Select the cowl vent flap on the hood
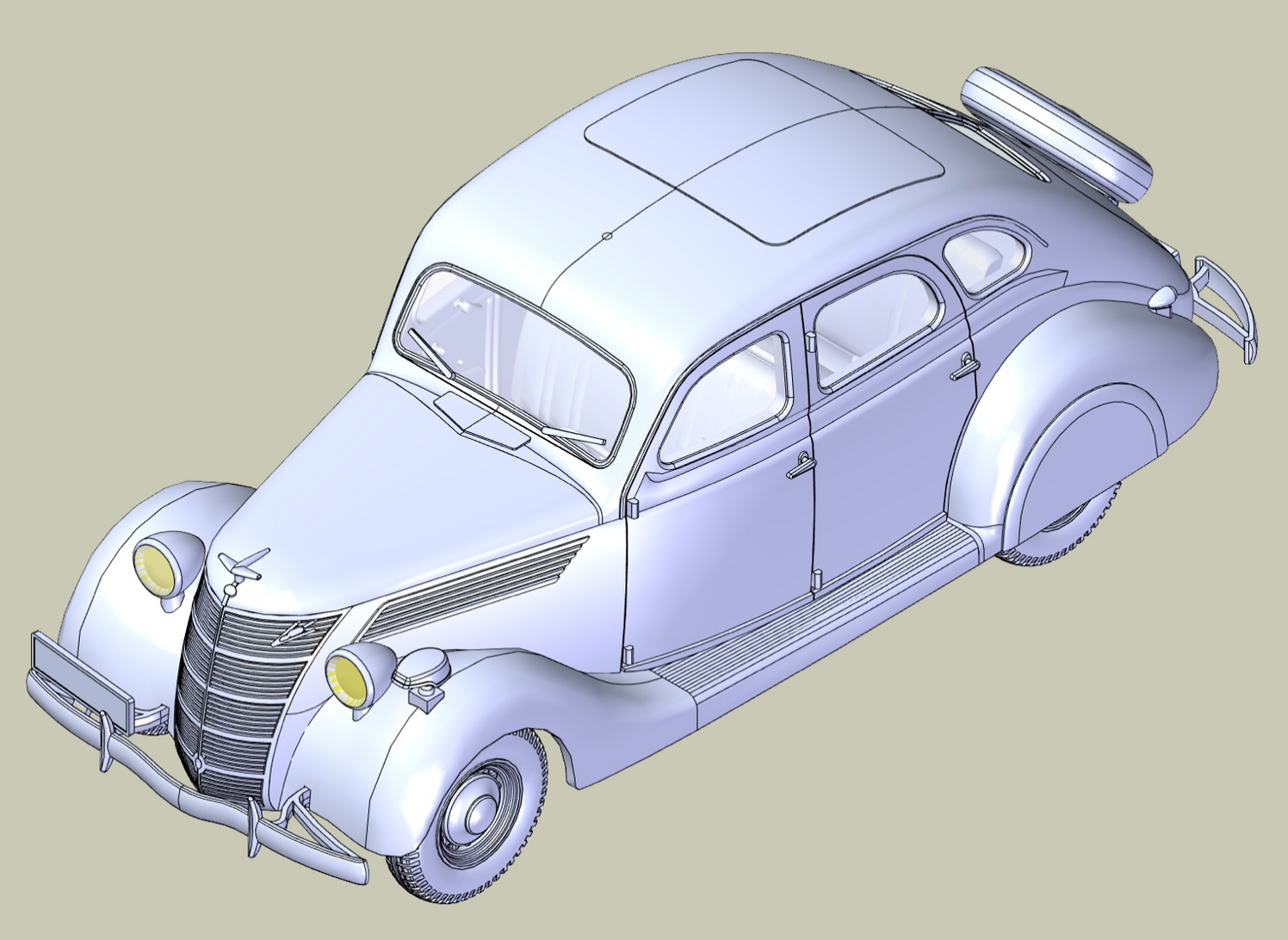The height and width of the screenshot is (940, 1288). (x=482, y=420)
